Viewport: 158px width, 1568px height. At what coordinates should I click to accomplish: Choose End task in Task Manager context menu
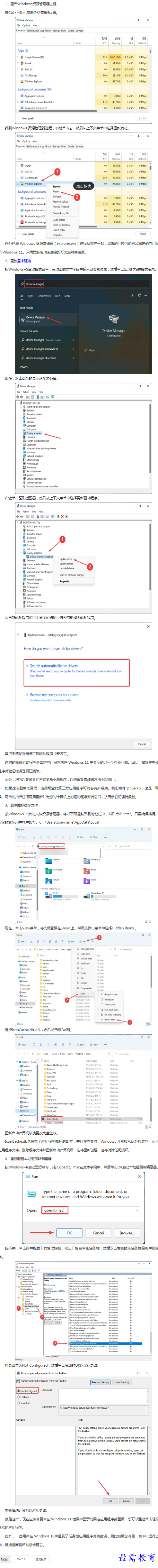click(57, 197)
